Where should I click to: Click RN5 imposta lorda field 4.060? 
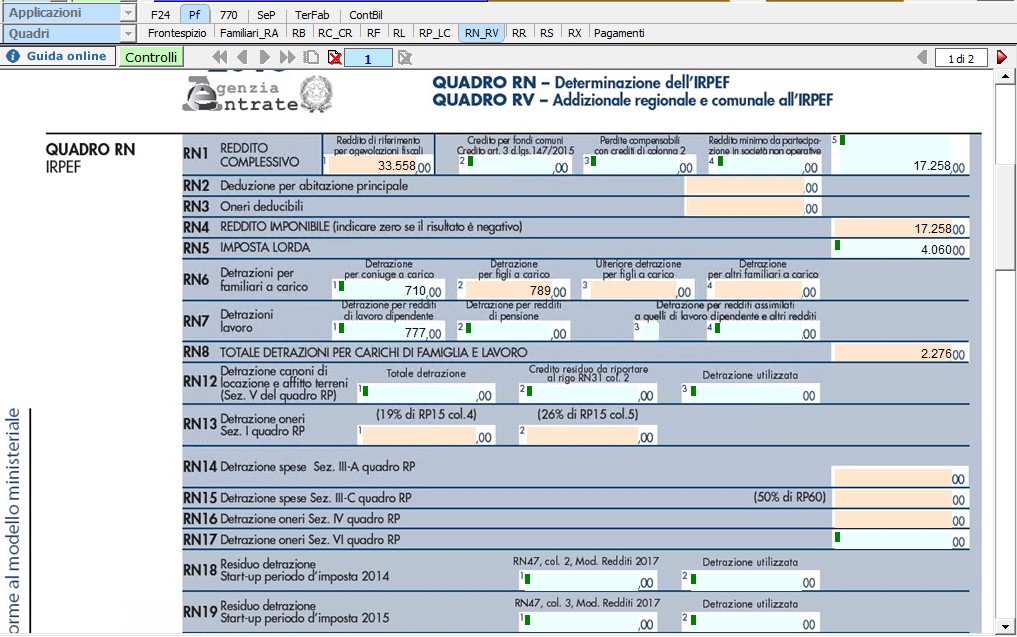[x=900, y=248]
